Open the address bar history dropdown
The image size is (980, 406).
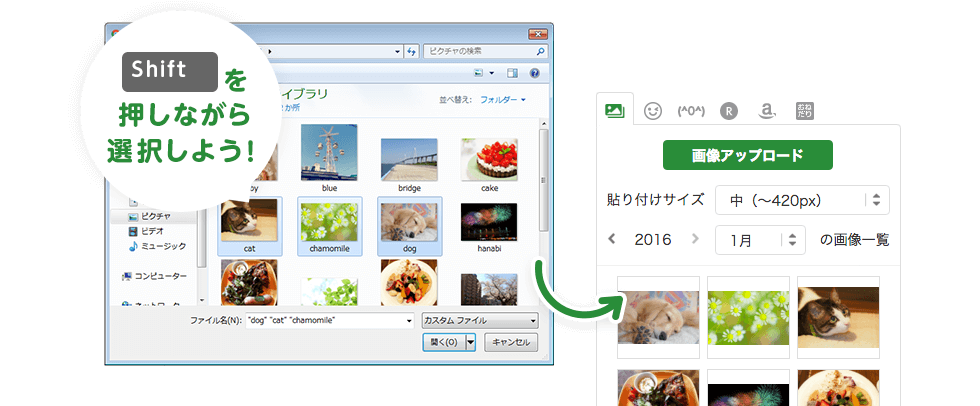398,52
